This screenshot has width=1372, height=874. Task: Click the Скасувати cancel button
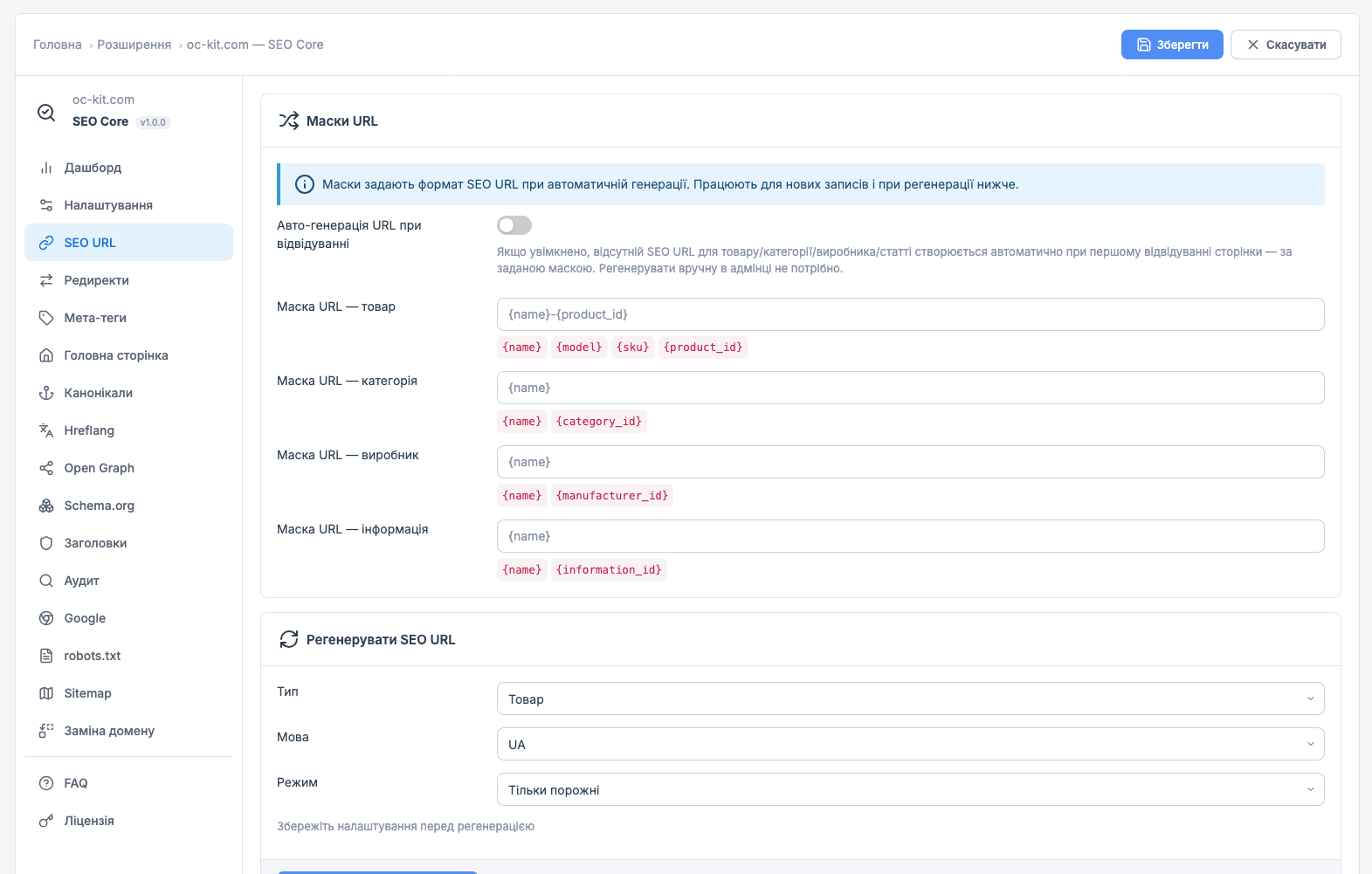[1286, 45]
